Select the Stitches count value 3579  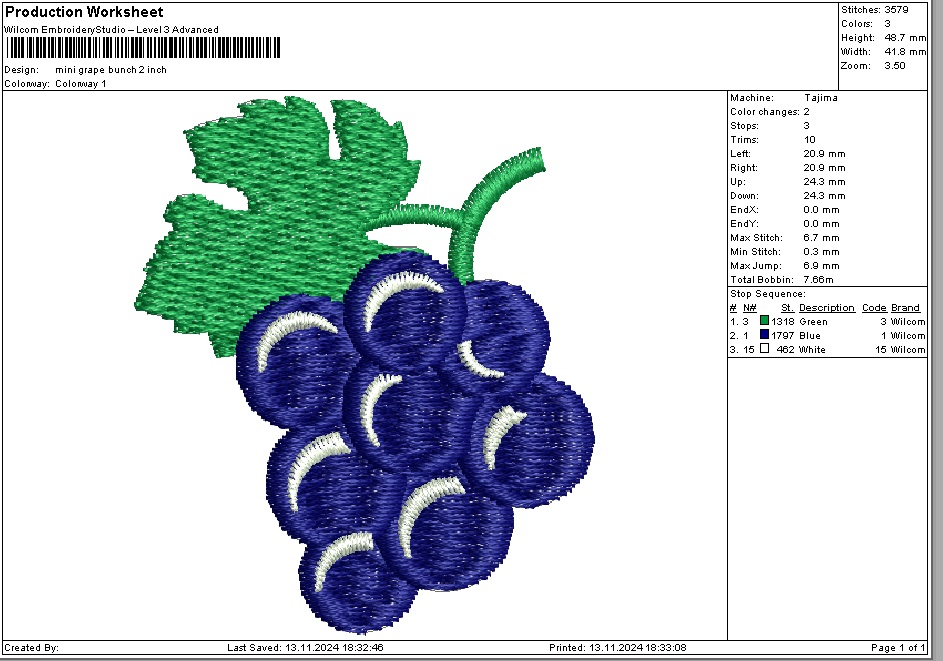click(x=897, y=9)
